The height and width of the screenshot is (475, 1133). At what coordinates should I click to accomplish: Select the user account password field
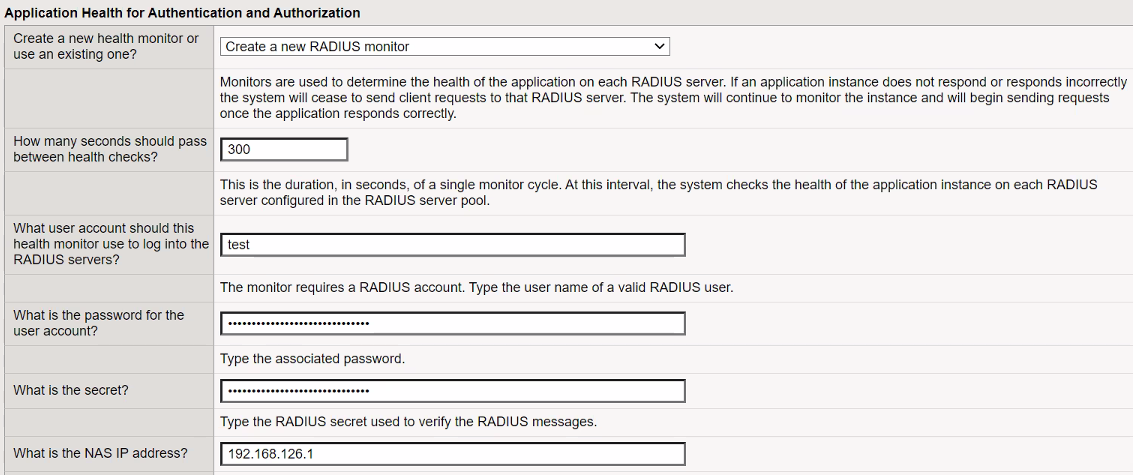[x=452, y=323]
